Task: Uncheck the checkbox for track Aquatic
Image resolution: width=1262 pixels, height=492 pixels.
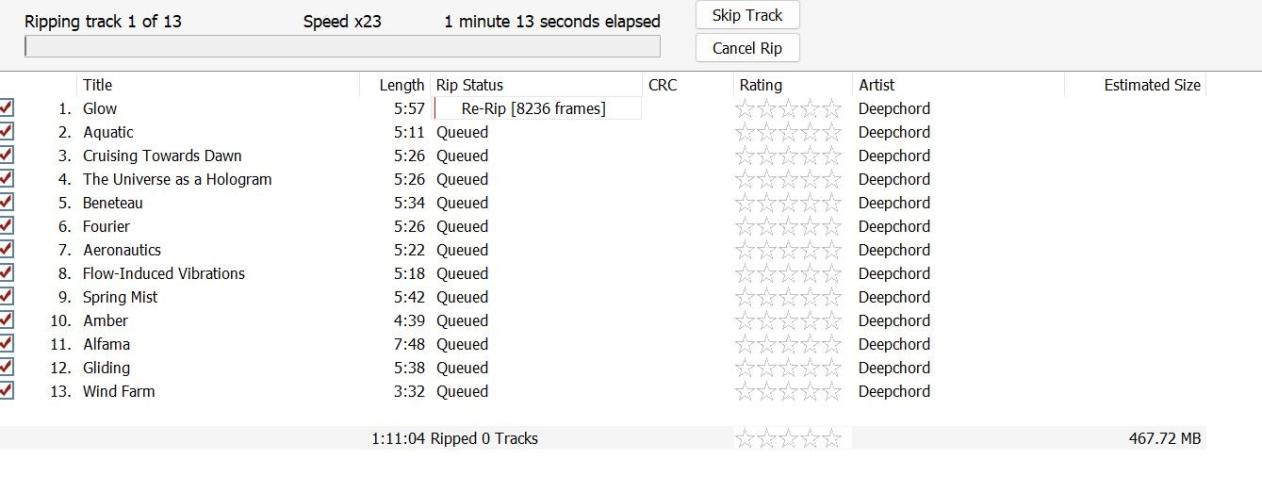Action: (x=8, y=132)
